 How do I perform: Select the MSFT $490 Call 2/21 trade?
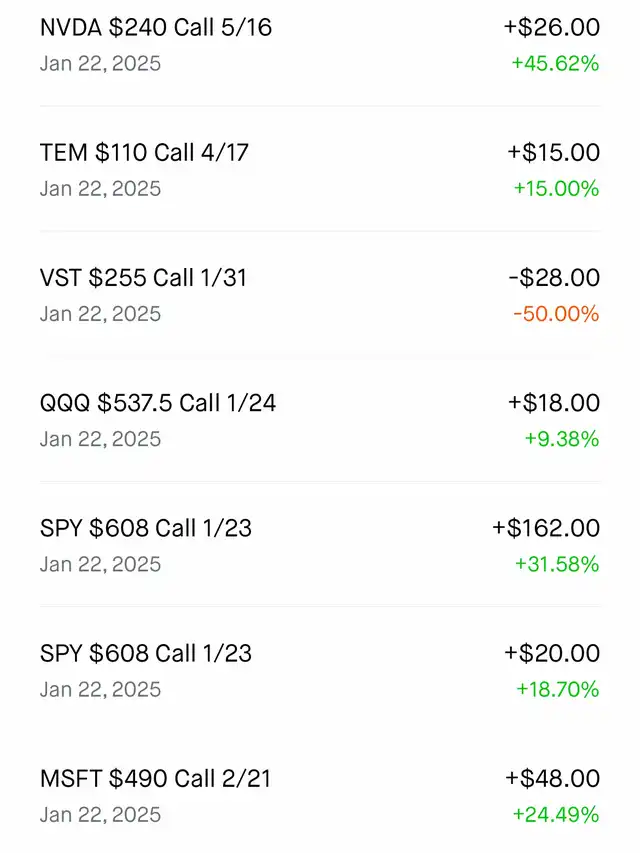click(x=155, y=778)
